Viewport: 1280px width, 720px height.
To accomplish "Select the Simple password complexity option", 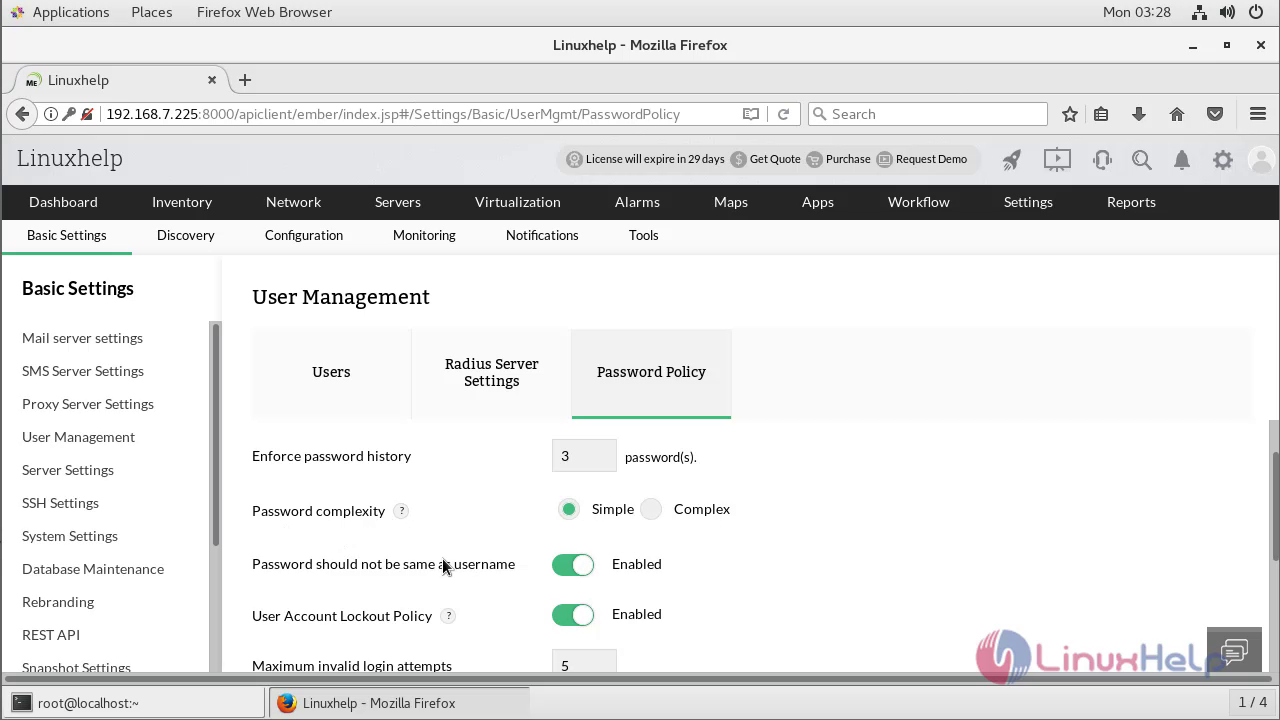I will point(569,509).
